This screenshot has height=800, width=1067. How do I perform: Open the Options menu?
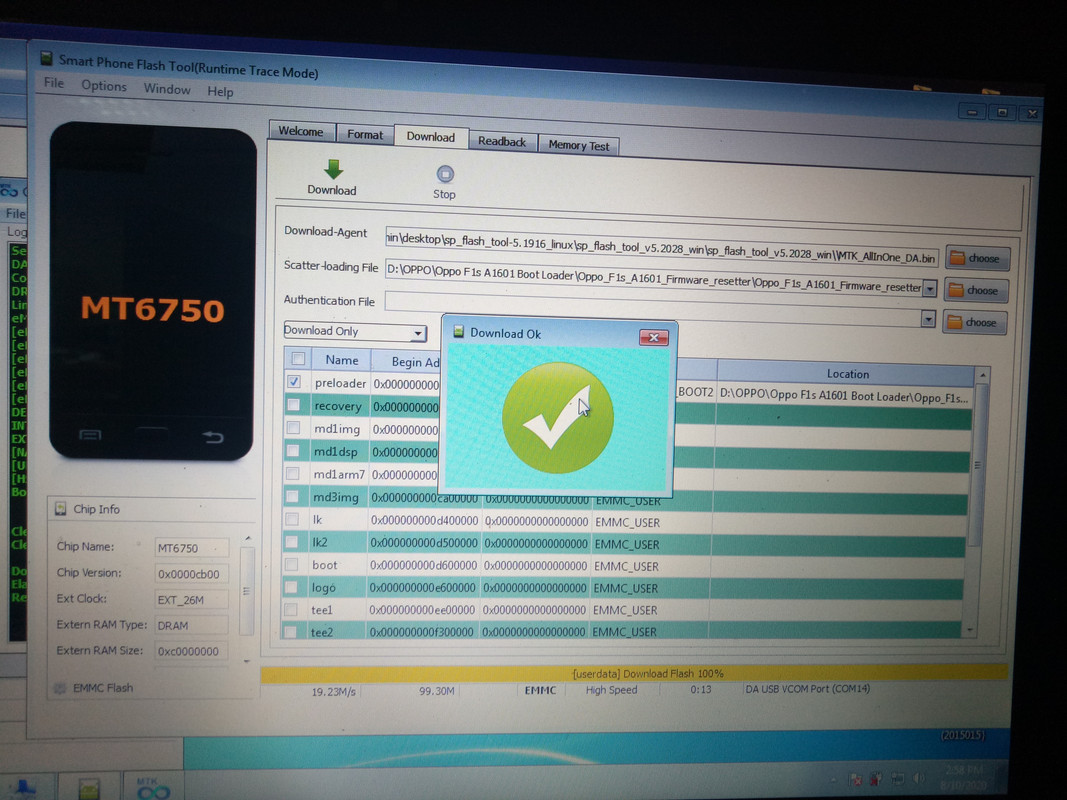point(104,86)
